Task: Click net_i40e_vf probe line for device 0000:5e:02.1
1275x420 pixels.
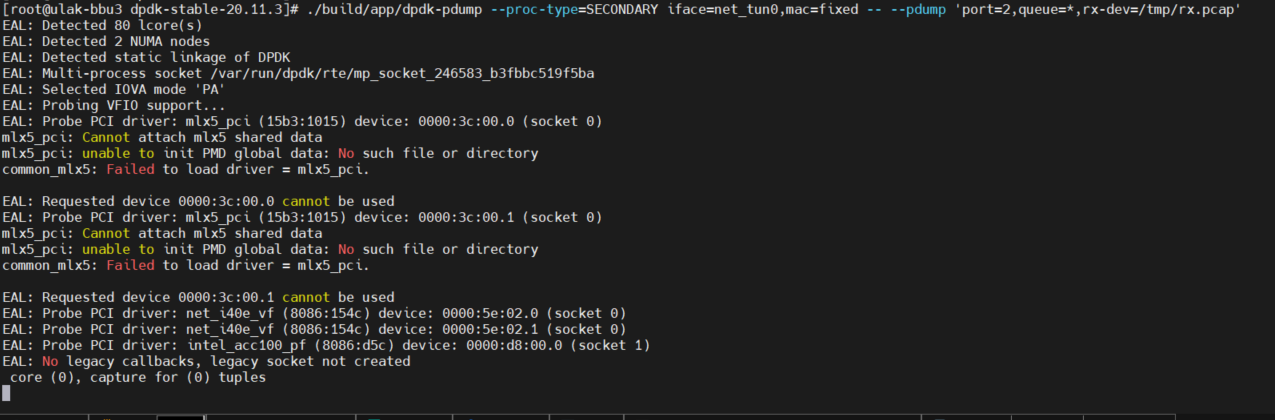Action: tap(314, 329)
